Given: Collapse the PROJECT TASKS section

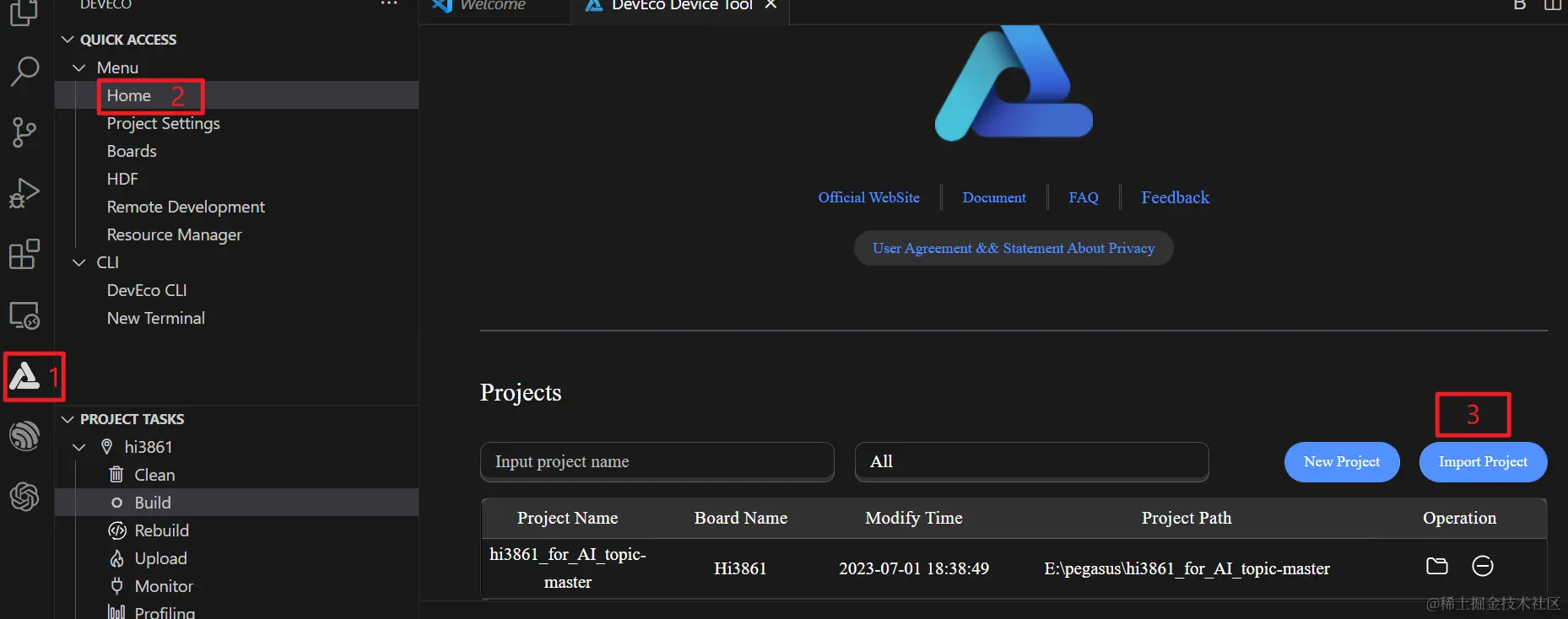Looking at the screenshot, I should 68,419.
